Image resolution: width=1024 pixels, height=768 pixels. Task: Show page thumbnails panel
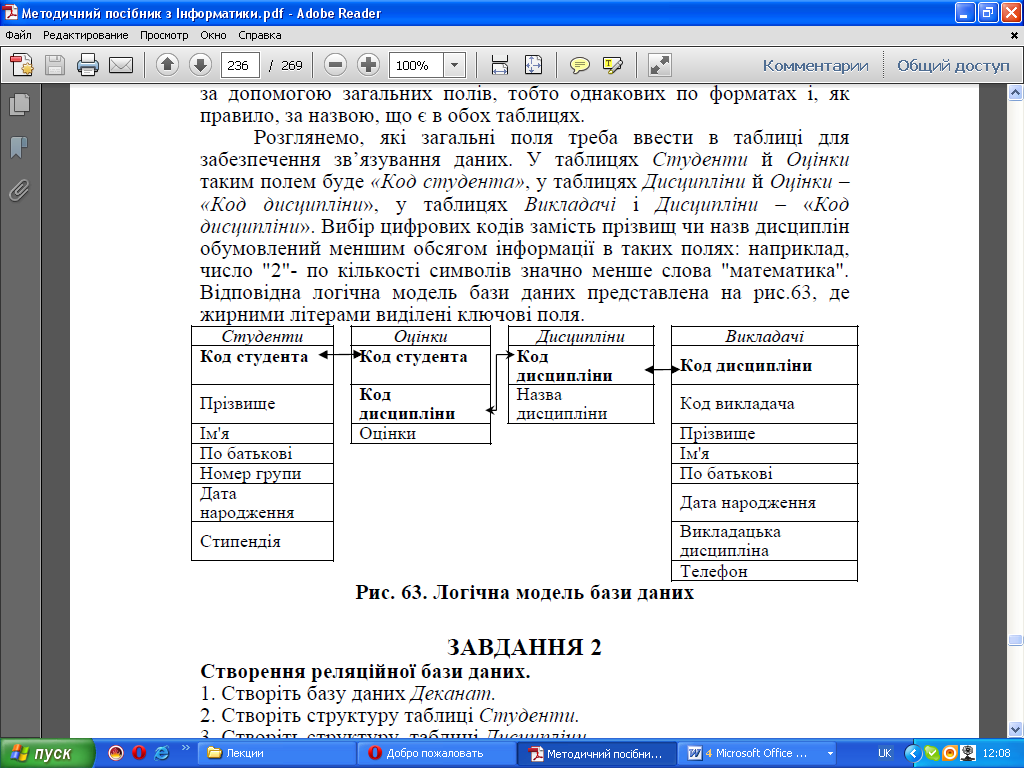point(20,104)
